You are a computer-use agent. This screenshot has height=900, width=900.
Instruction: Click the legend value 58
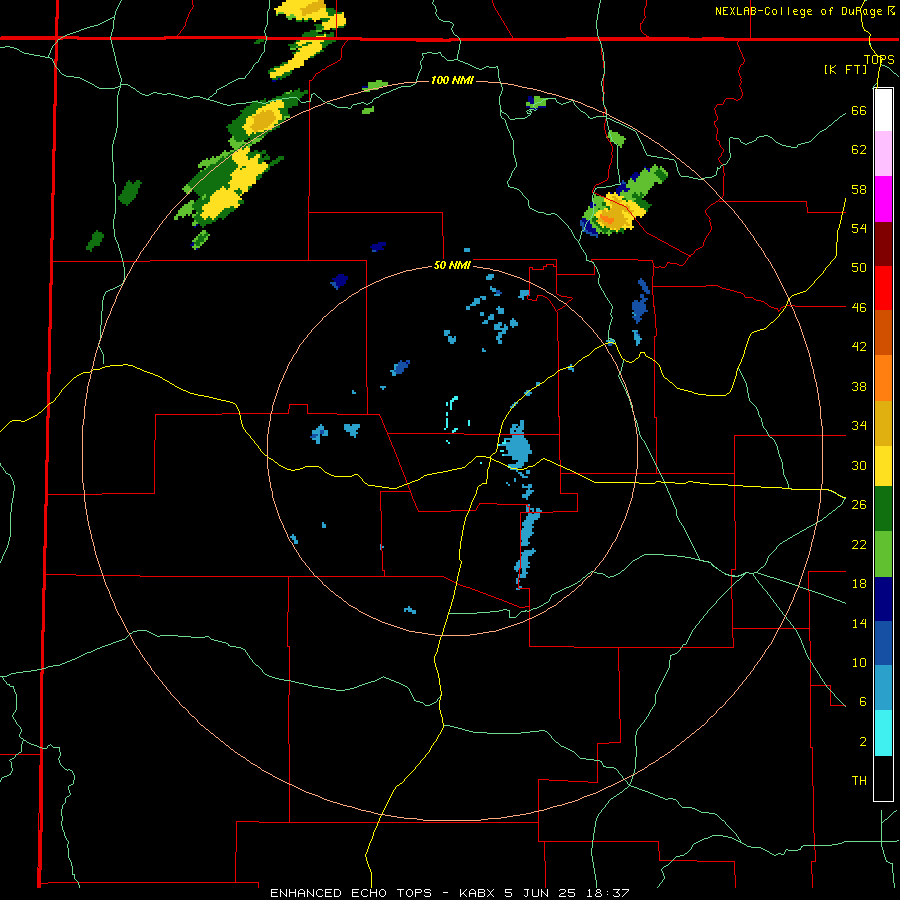pos(859,189)
